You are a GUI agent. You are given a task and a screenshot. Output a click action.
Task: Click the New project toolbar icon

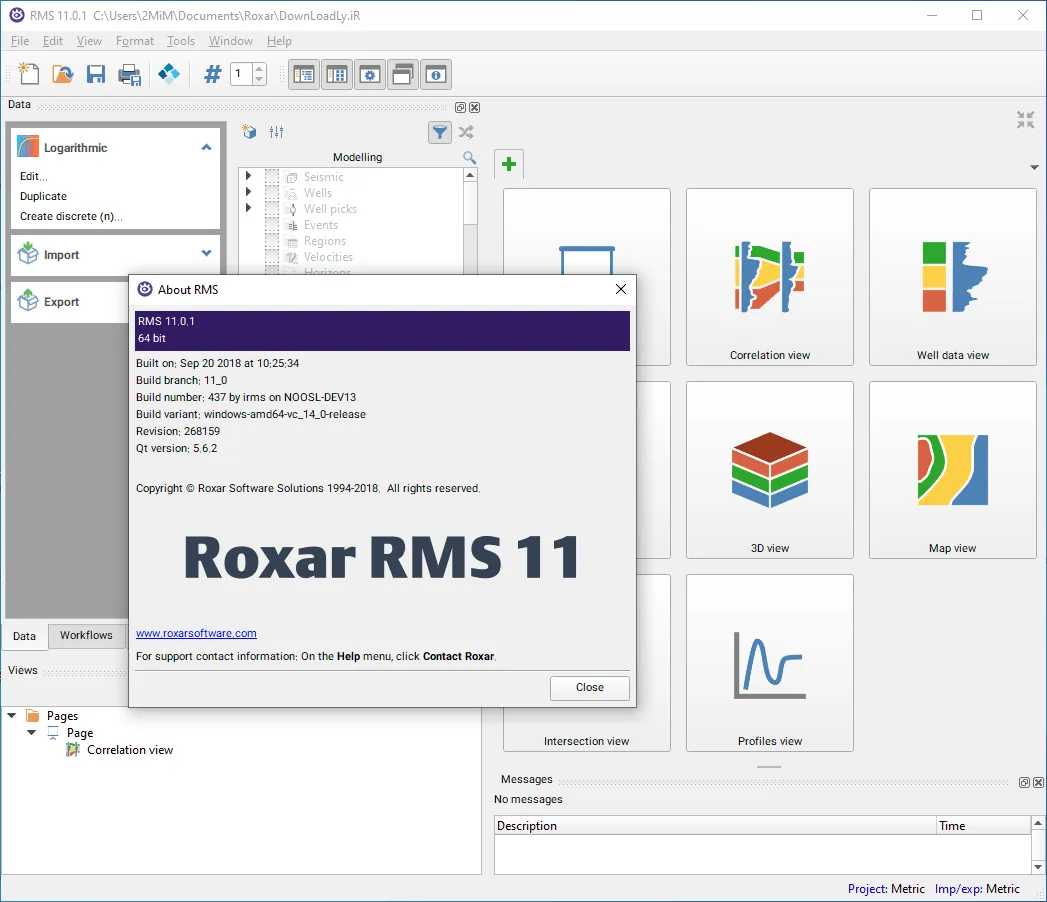coord(29,73)
